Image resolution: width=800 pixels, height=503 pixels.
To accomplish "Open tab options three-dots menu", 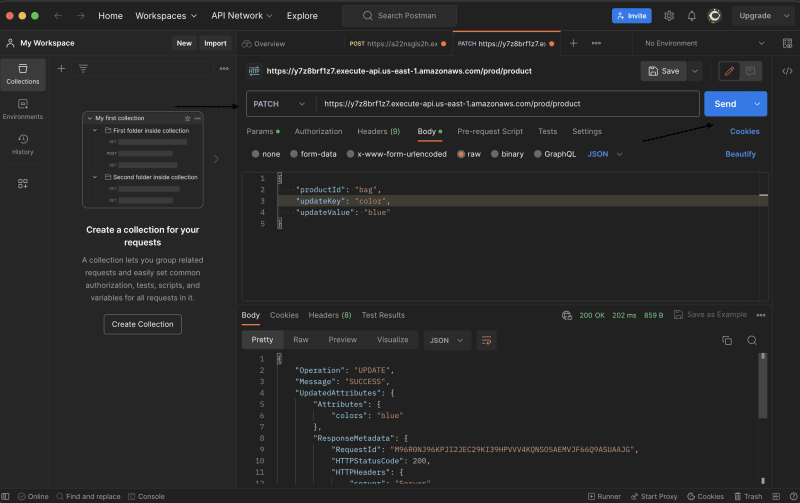I will 596,43.
